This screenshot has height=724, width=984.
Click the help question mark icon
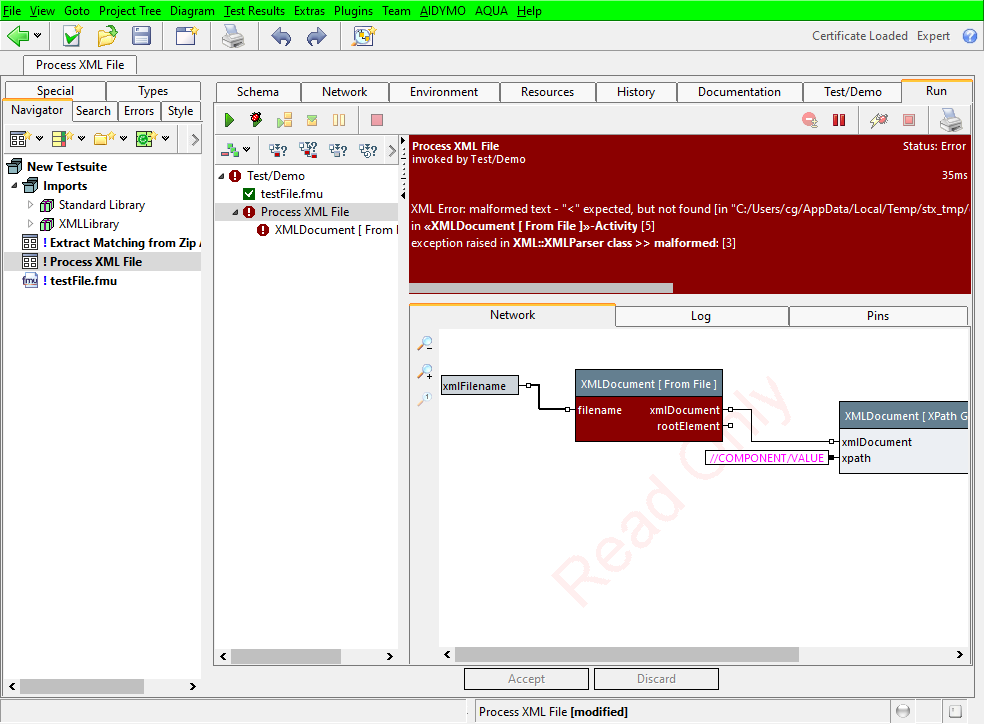(969, 36)
